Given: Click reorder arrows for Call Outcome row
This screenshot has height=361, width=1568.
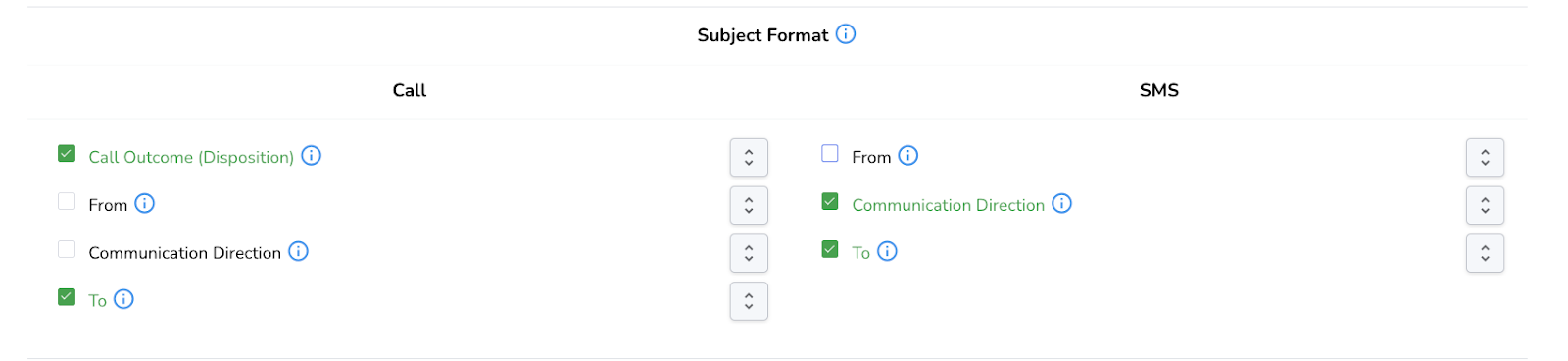Looking at the screenshot, I should click(749, 157).
